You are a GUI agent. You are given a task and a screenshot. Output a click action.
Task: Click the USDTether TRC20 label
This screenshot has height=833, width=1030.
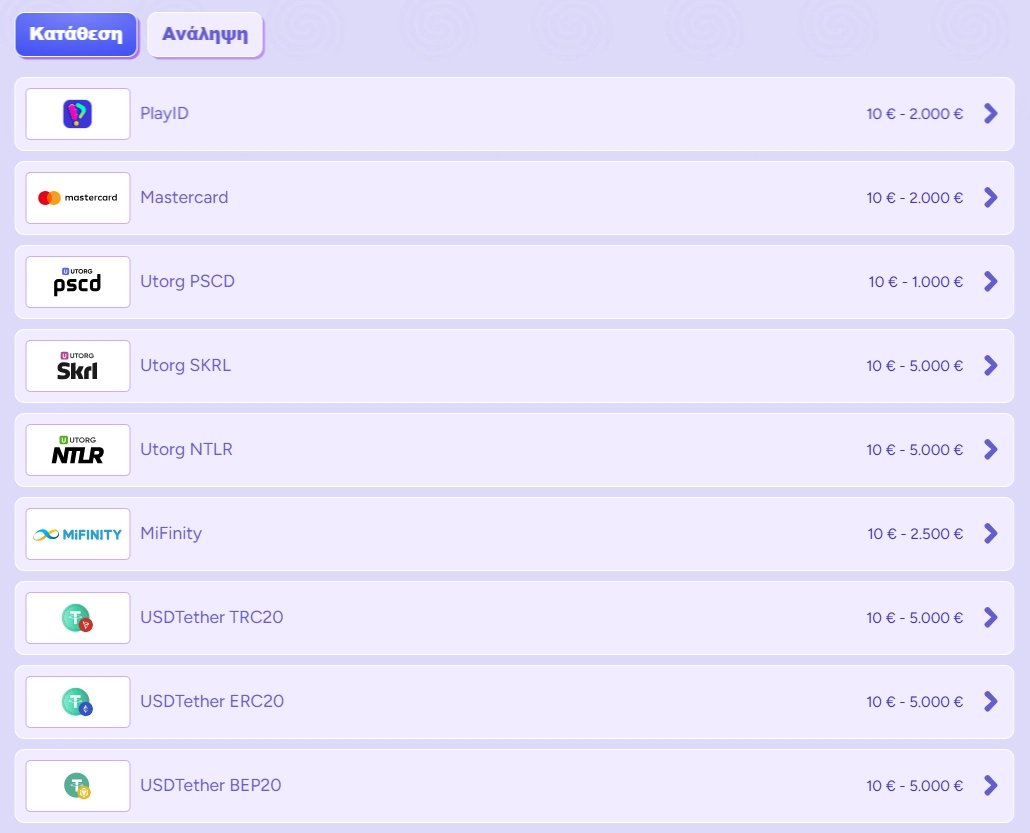tap(212, 618)
